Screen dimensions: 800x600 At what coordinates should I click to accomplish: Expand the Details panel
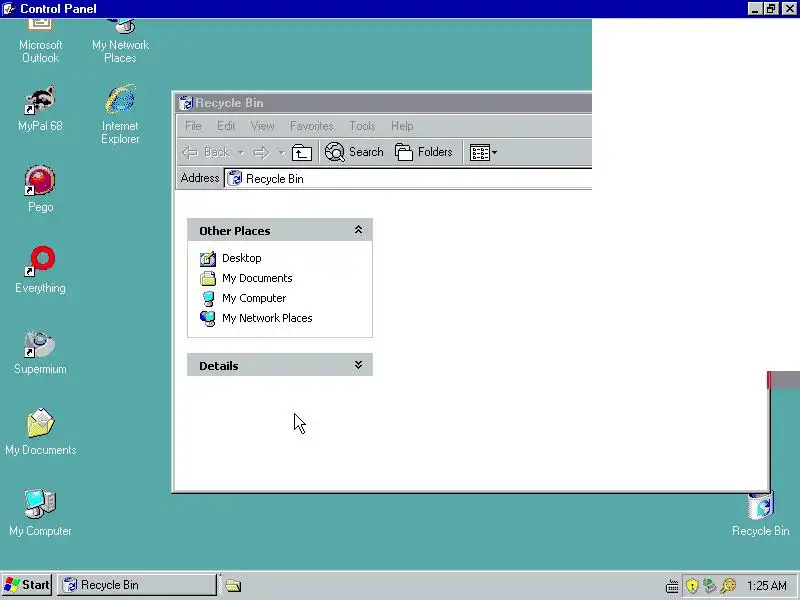coord(358,365)
